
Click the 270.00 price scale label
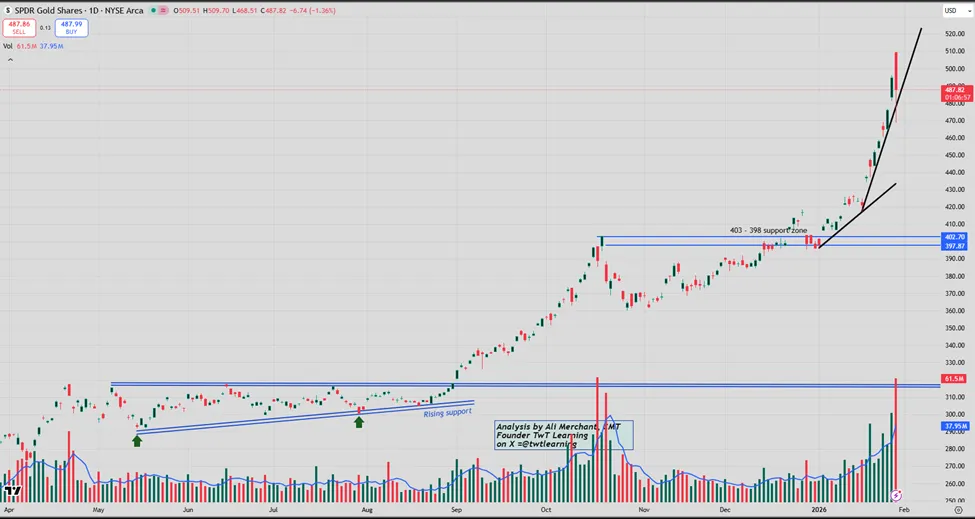click(954, 466)
